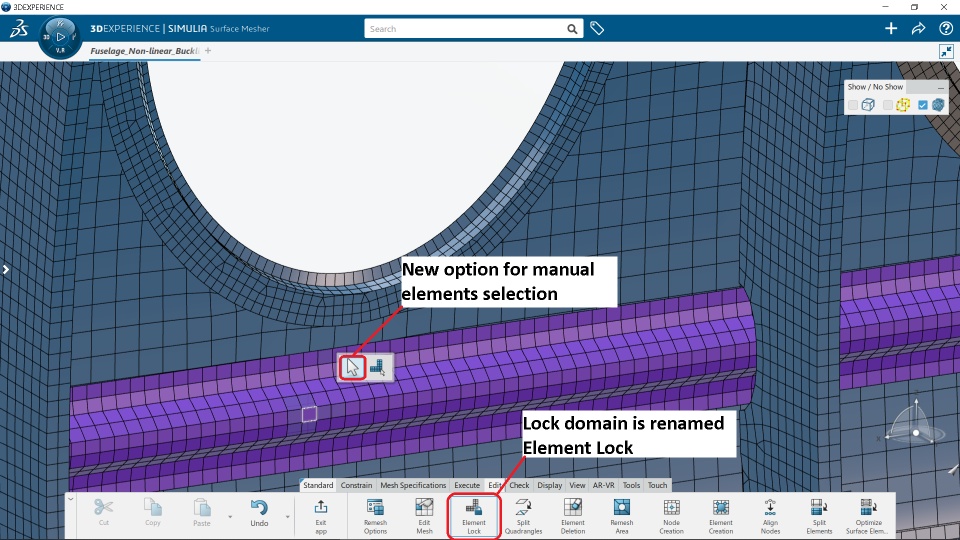Screen dimensions: 960x540
Task: Open Remesh Options
Action: tap(375, 508)
